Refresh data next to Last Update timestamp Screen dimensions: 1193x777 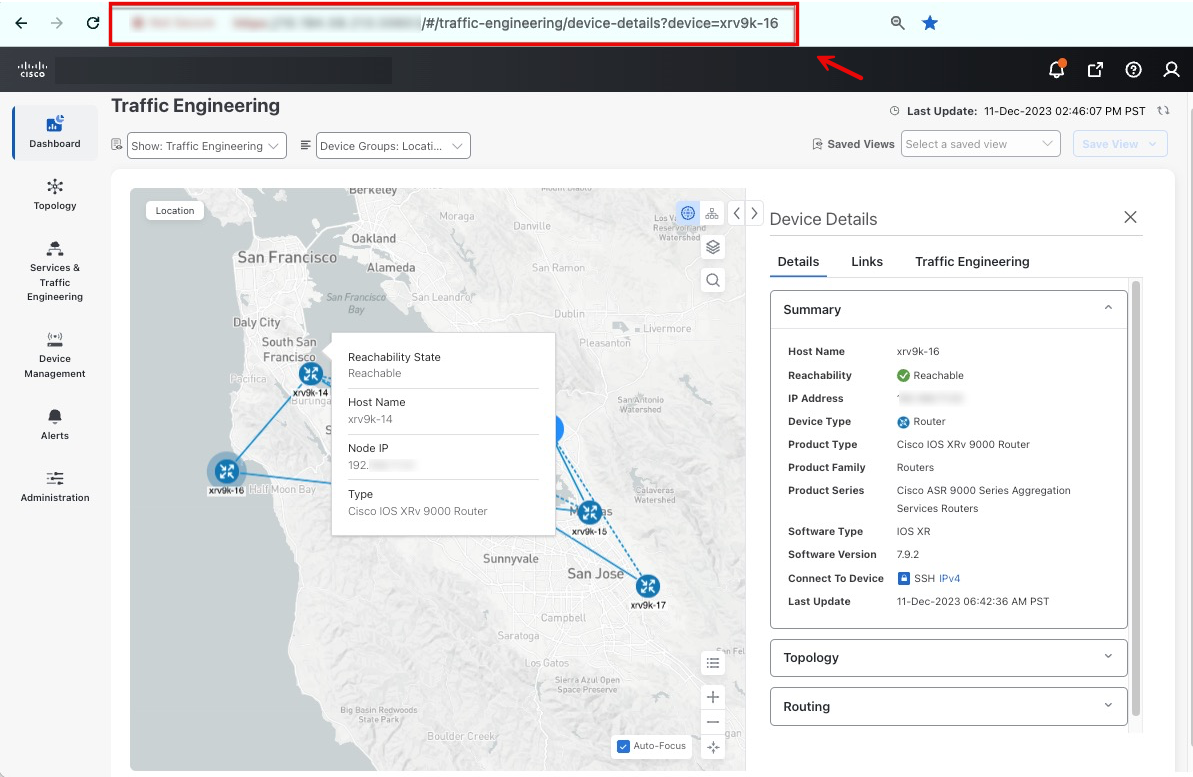1163,110
